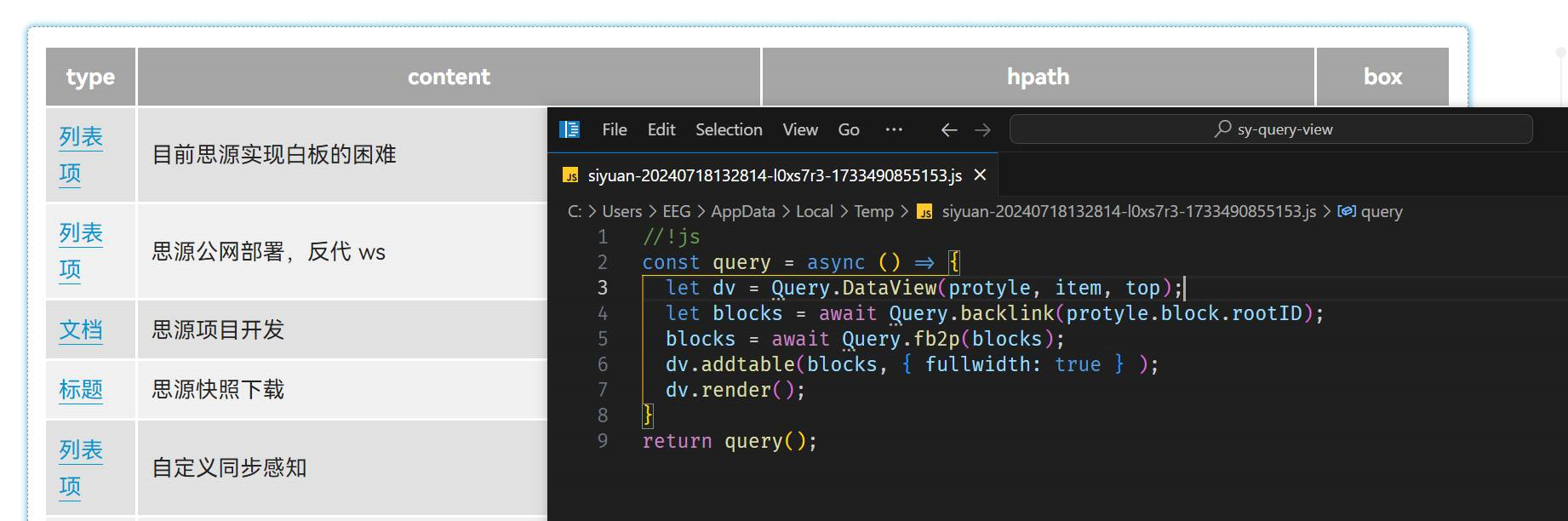This screenshot has height=521, width=1568.
Task: Open the 标题 type link
Action: pos(81,389)
